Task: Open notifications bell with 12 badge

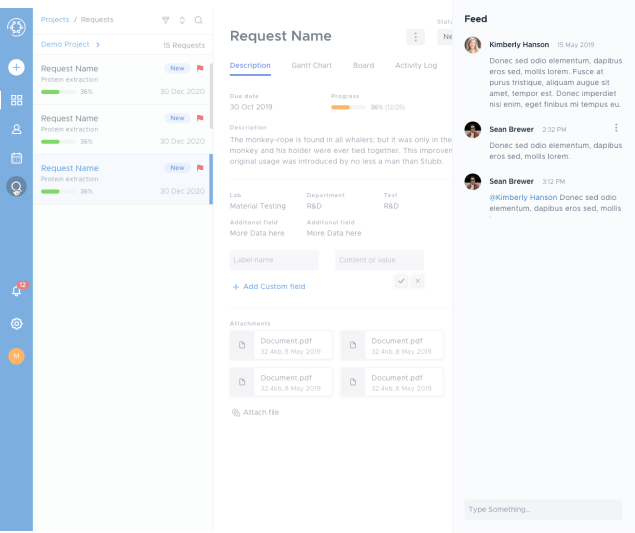Action: (16, 290)
